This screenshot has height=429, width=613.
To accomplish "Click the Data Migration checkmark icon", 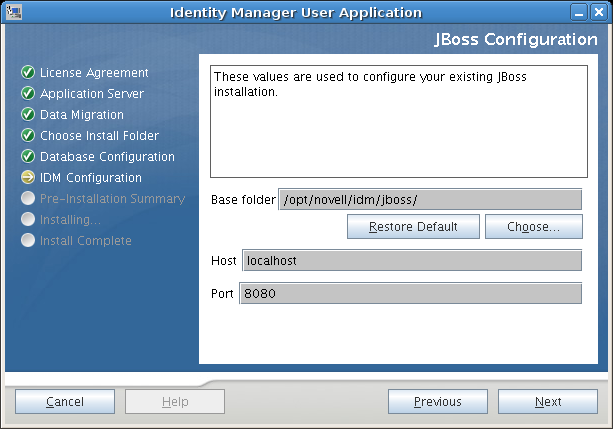I will pyautogui.click(x=28, y=115).
